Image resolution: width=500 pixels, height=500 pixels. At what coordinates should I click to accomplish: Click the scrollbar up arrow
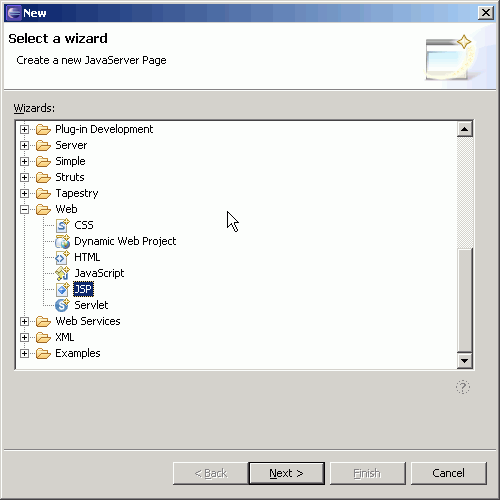point(465,129)
